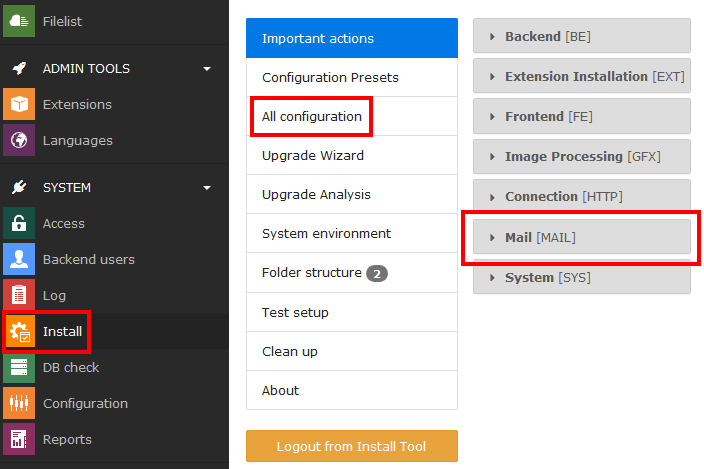Collapse the ADMIN TOOLS section arrow

207,69
